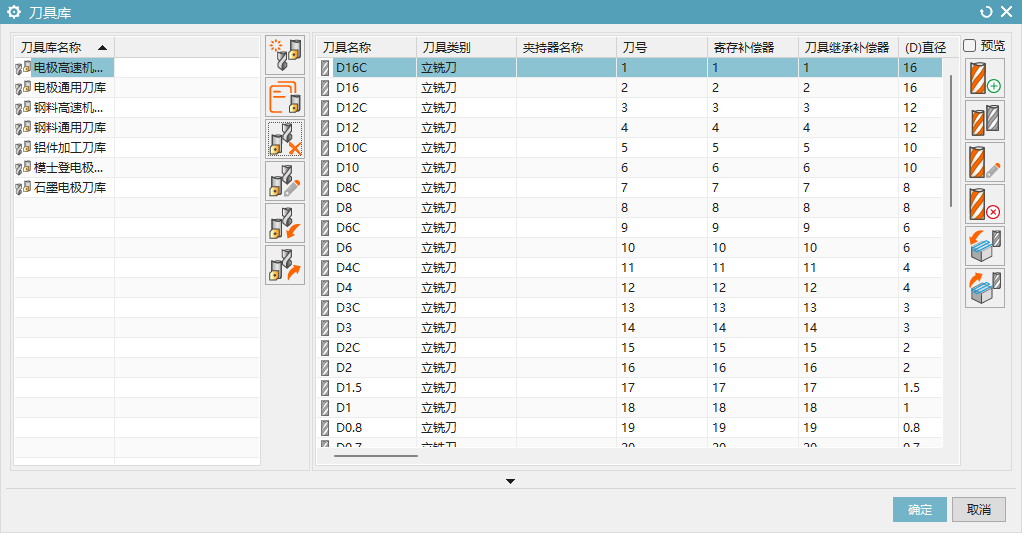Click the send tools to part icon
Viewport: 1022px width, 533px height.
click(x=985, y=287)
